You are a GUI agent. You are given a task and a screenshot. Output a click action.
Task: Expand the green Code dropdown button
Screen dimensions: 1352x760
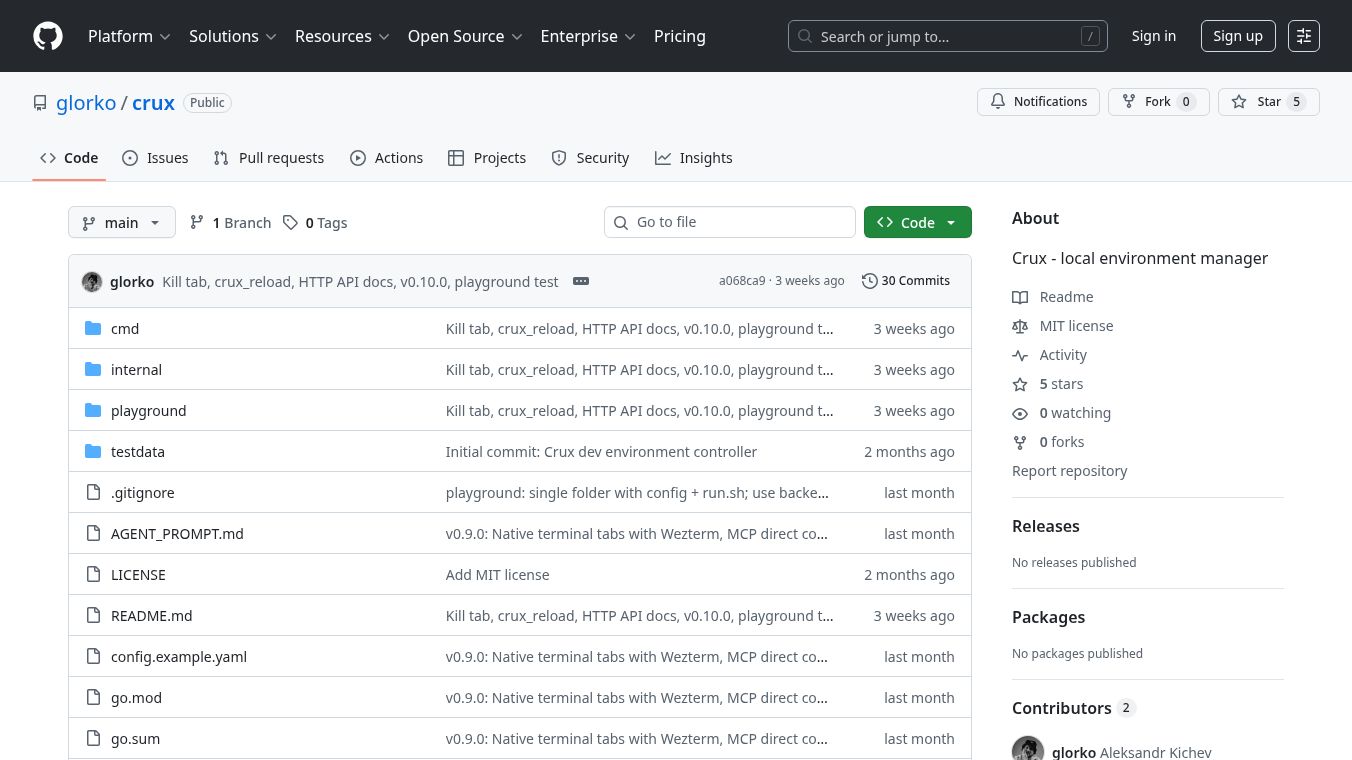click(x=917, y=223)
